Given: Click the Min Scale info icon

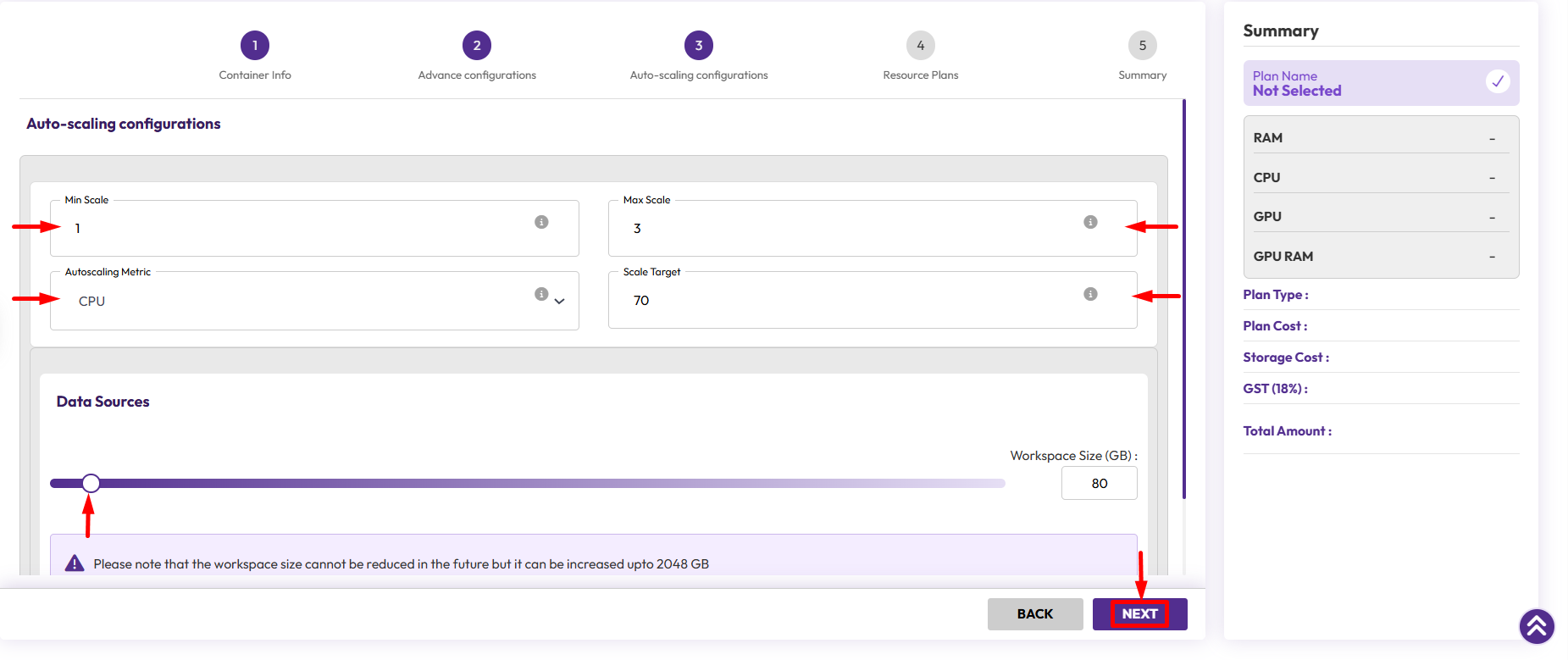Looking at the screenshot, I should [541, 222].
